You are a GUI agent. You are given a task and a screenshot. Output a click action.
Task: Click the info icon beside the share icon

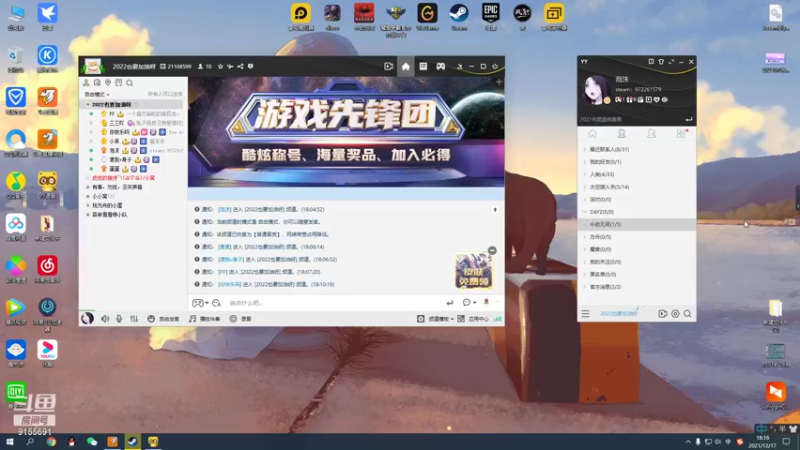[251, 66]
